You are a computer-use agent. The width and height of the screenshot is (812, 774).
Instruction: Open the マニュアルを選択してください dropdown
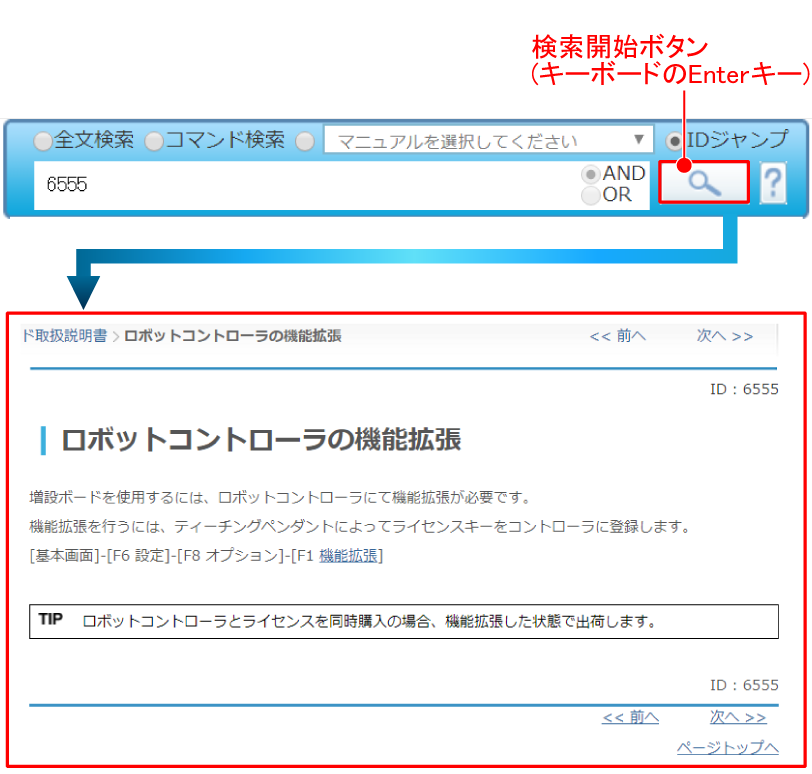(488, 141)
